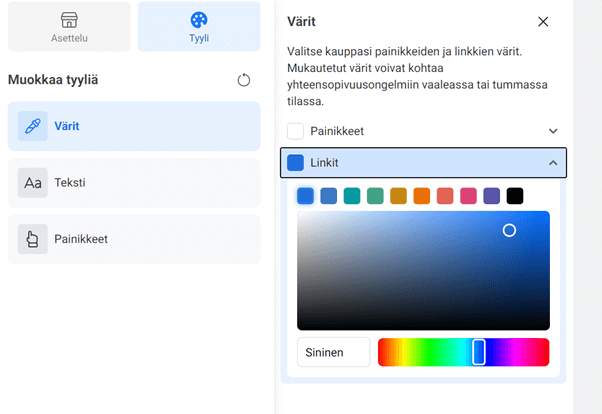Pick the golden brown preset swatch

coord(399,196)
